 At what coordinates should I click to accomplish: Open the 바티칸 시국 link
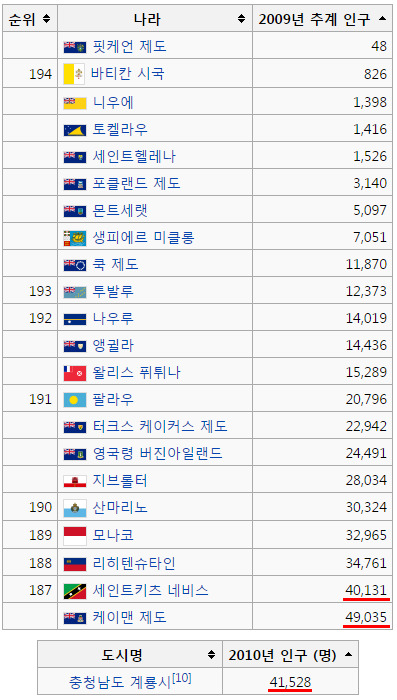coord(128,73)
